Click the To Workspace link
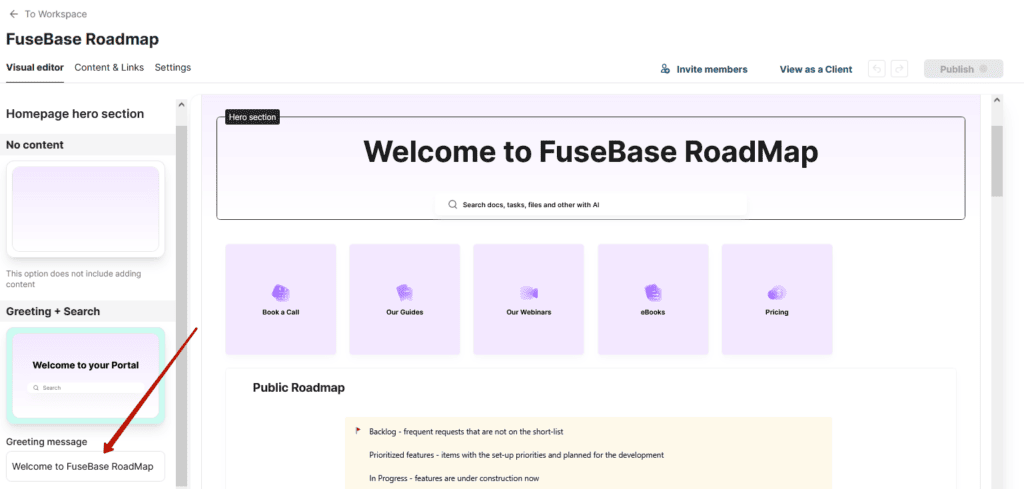 click(56, 14)
